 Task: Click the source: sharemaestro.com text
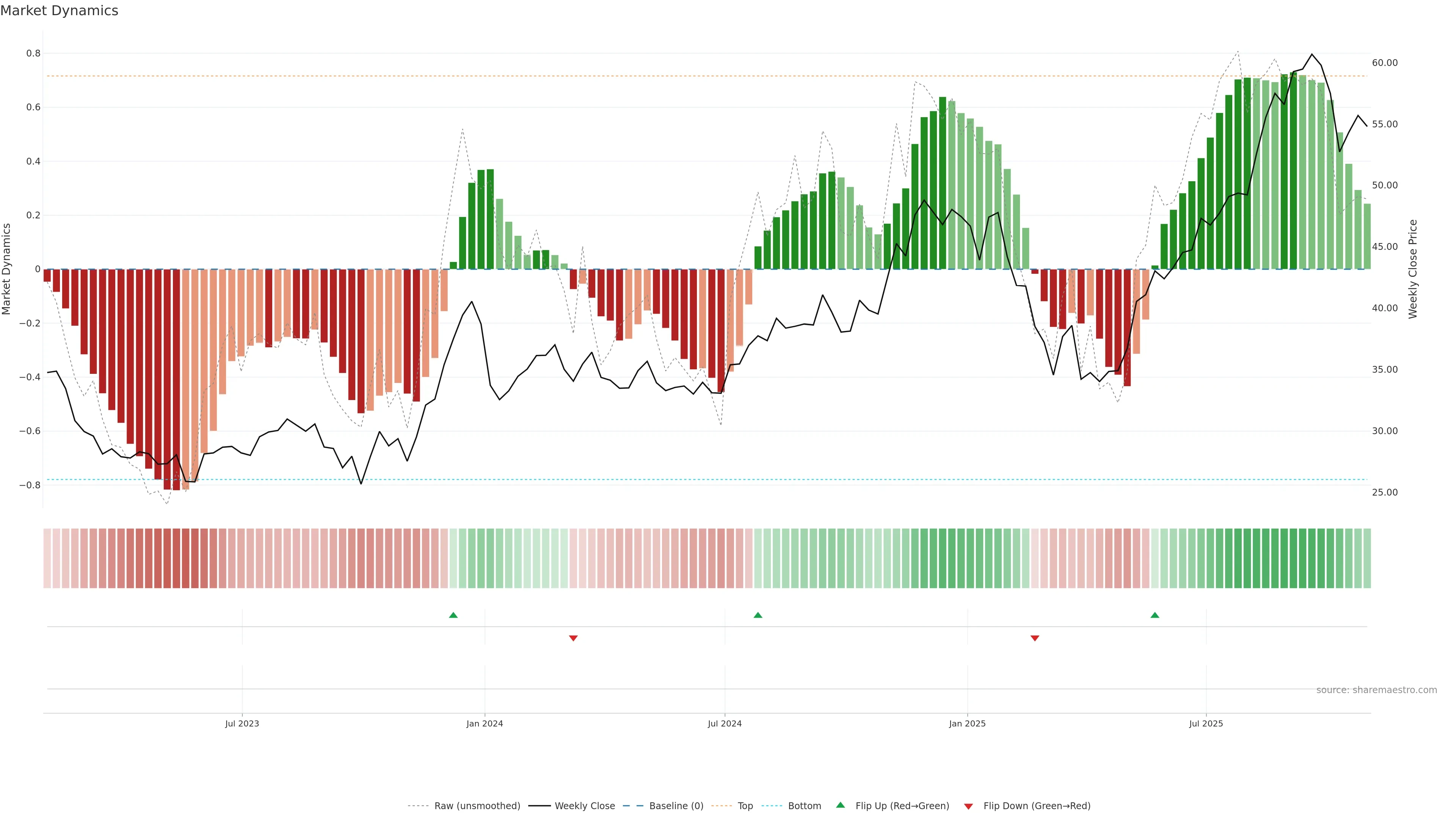coord(1376,690)
